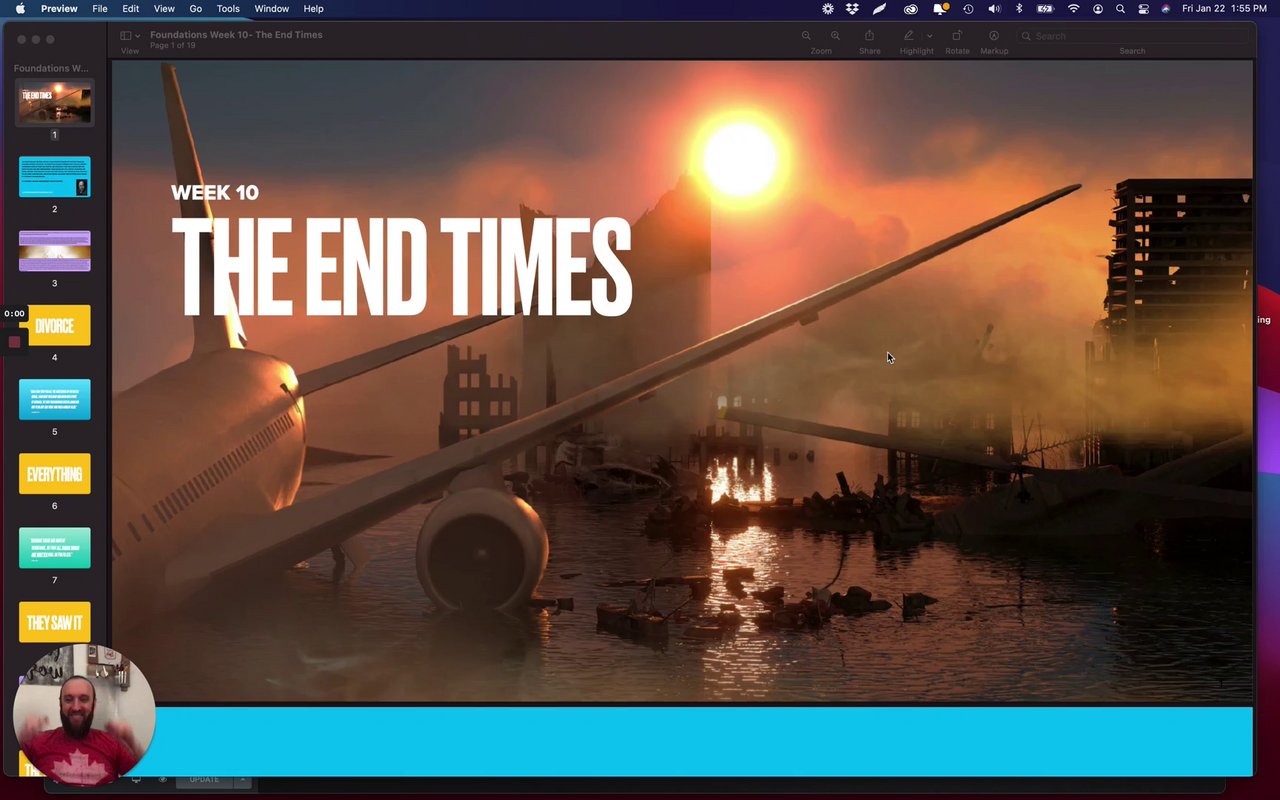Toggle the sidebar View icon
This screenshot has width=1280, height=800.
tap(126, 36)
